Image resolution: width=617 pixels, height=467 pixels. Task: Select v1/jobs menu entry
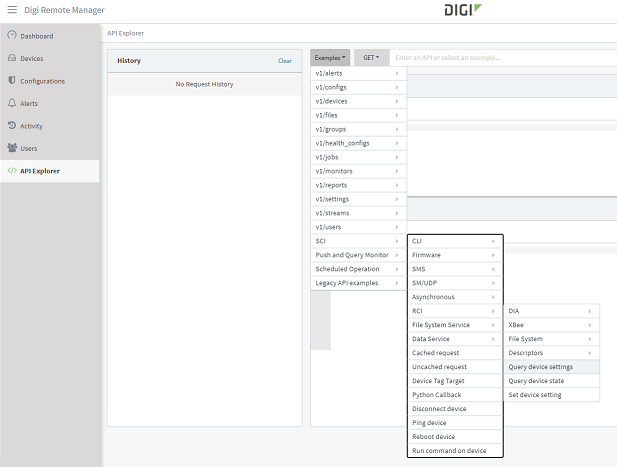click(358, 157)
